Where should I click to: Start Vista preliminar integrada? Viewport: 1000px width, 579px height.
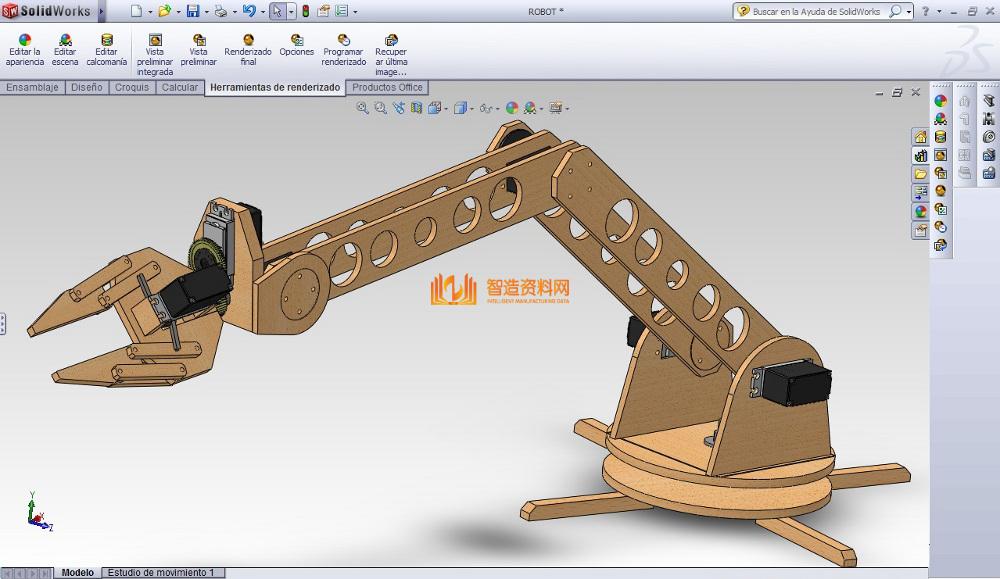pyautogui.click(x=155, y=40)
